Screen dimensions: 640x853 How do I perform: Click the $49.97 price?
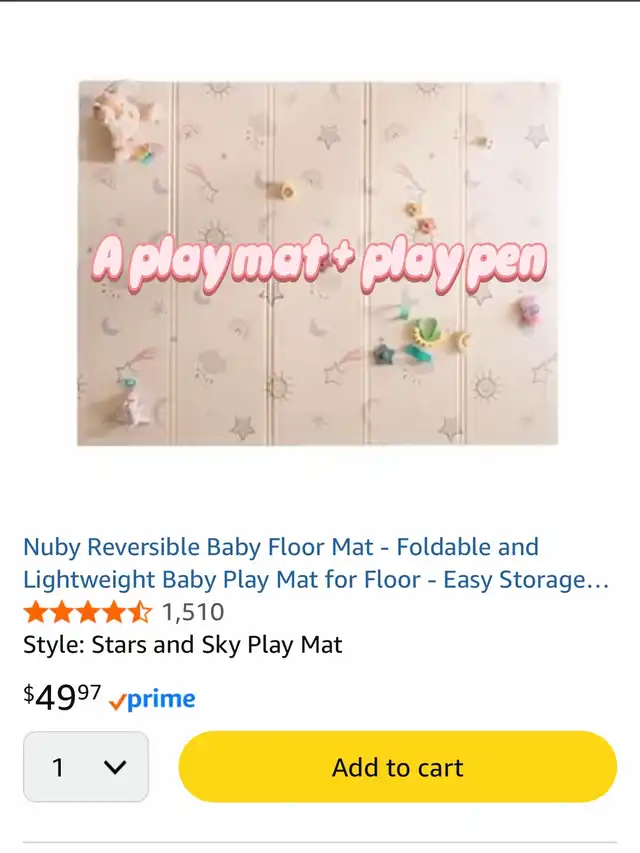tap(62, 697)
